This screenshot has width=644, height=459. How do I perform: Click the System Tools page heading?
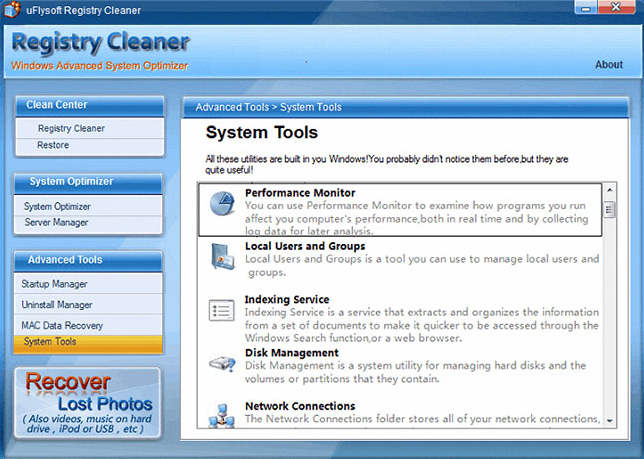click(x=262, y=133)
